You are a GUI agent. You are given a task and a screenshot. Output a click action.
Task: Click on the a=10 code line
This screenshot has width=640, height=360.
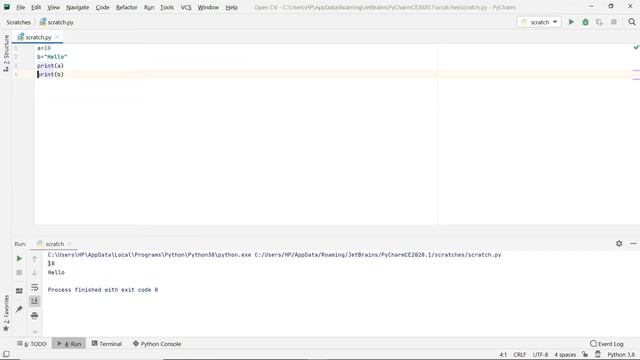(x=44, y=48)
